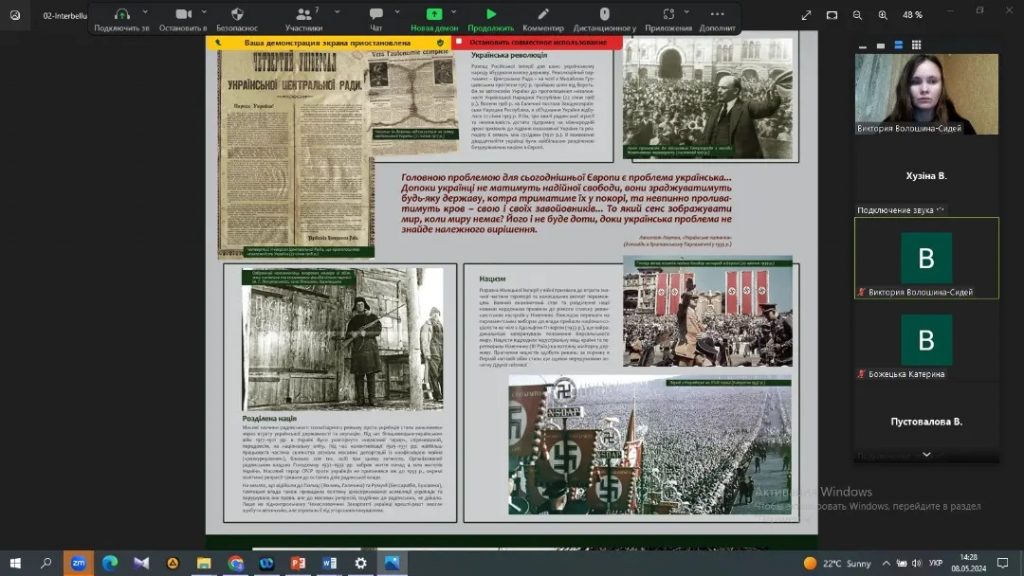Open the More options ellipsis menu
Viewport: 1024px width, 576px height.
coord(717,15)
